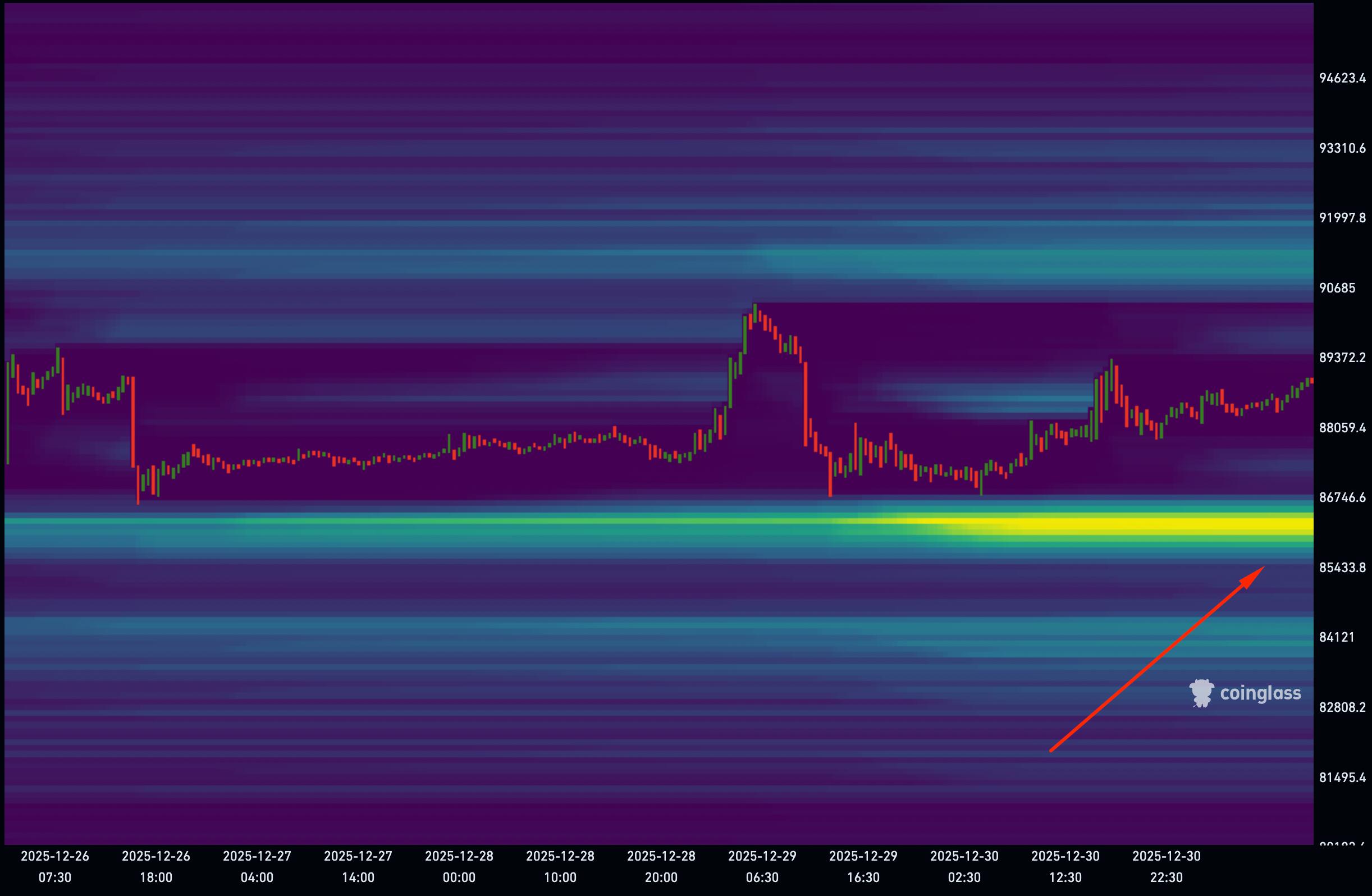
Task: Click the 2025-12-30 22:30 time label
Action: [1166, 867]
